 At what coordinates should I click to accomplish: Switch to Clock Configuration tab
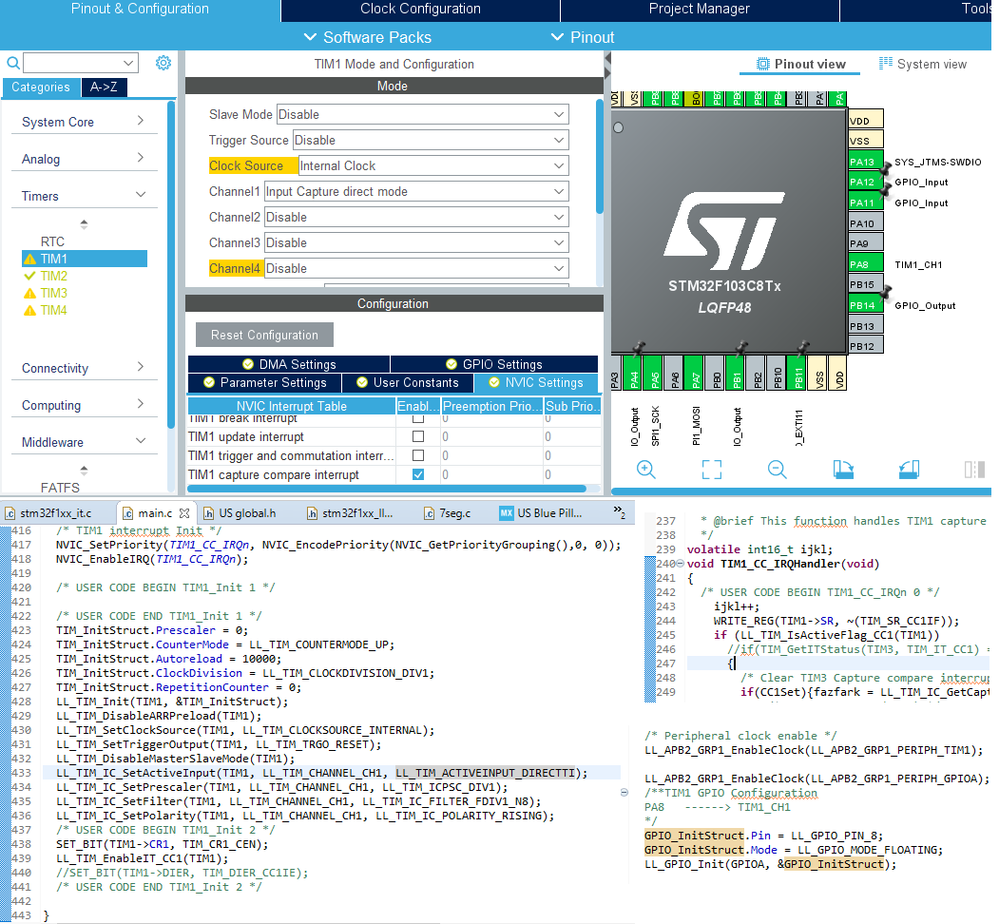[420, 10]
